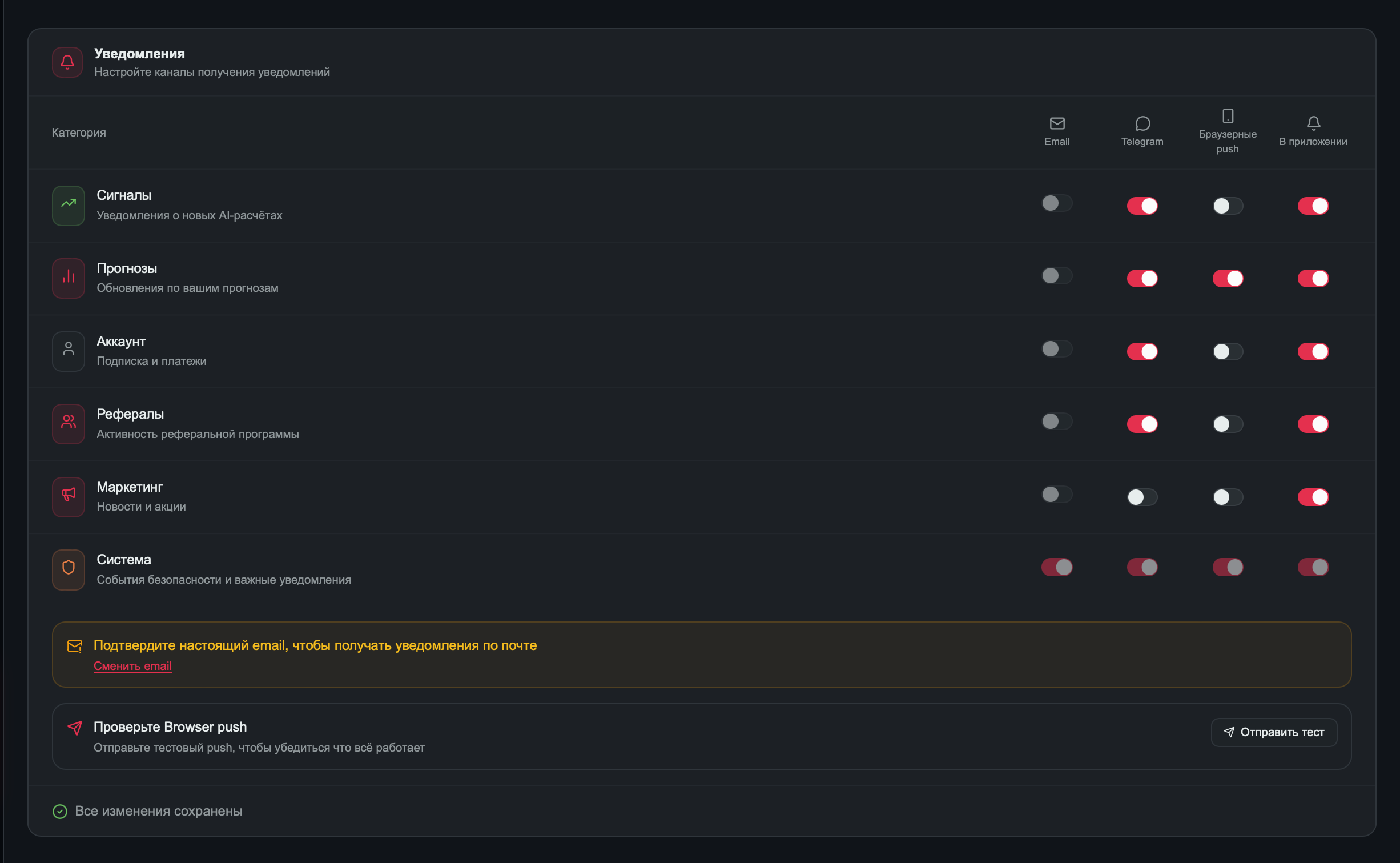
Task: Click the Telegram chat bubble column icon
Action: point(1142,123)
